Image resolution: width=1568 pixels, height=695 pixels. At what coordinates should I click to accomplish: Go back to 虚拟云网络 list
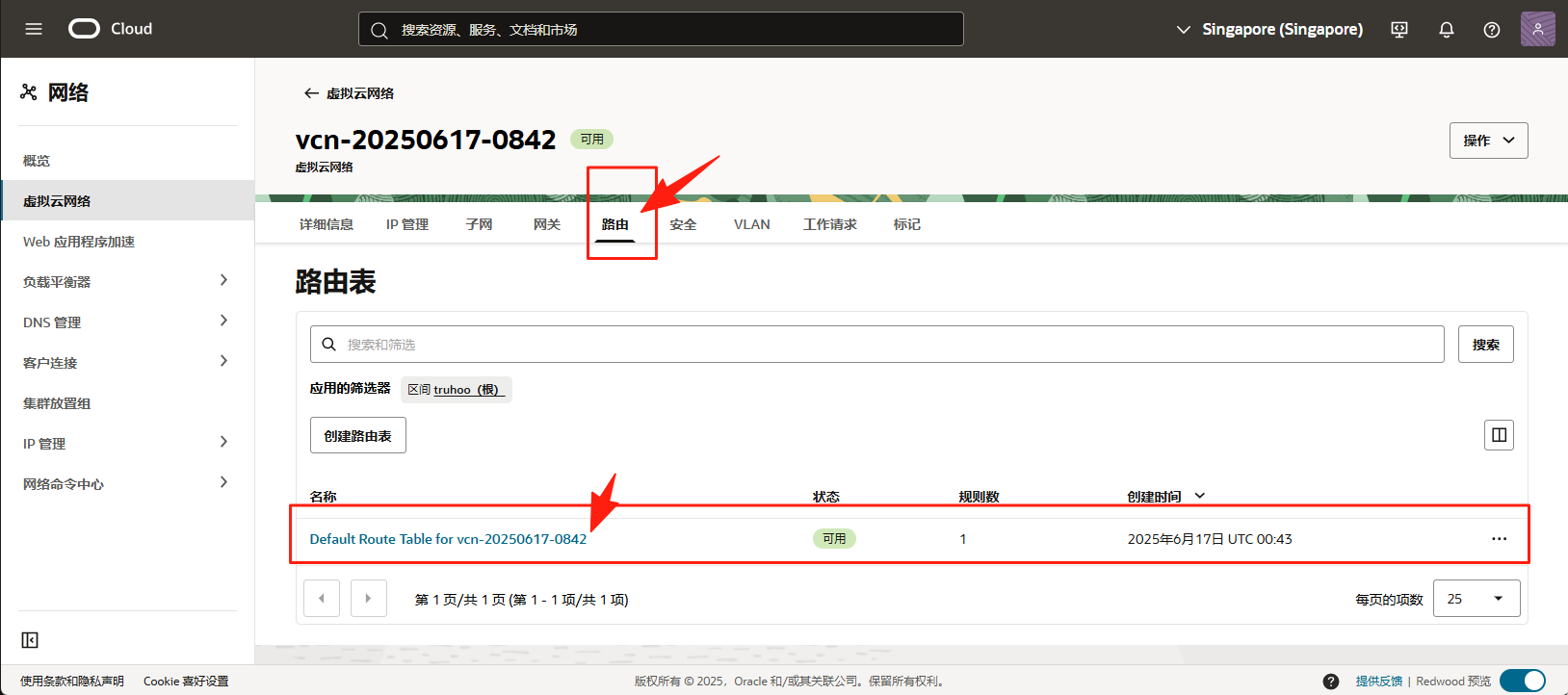point(349,93)
